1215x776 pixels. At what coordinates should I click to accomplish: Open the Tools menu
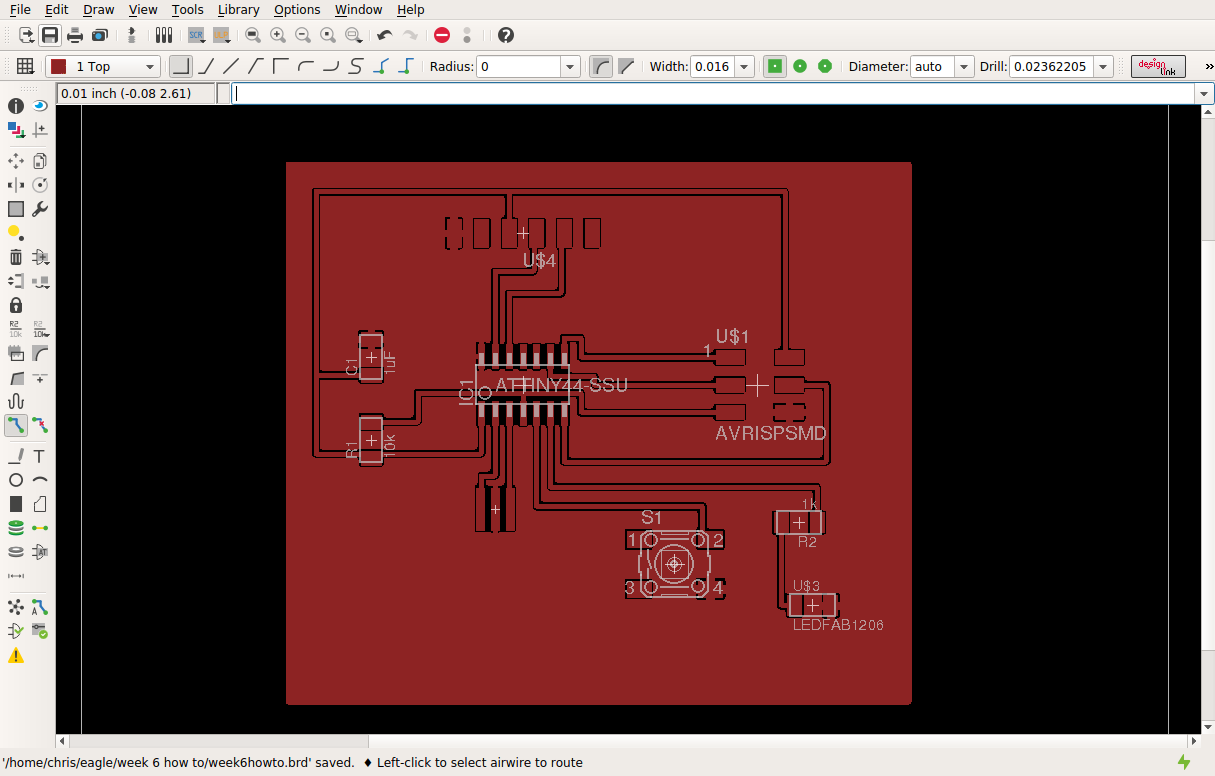tap(187, 9)
